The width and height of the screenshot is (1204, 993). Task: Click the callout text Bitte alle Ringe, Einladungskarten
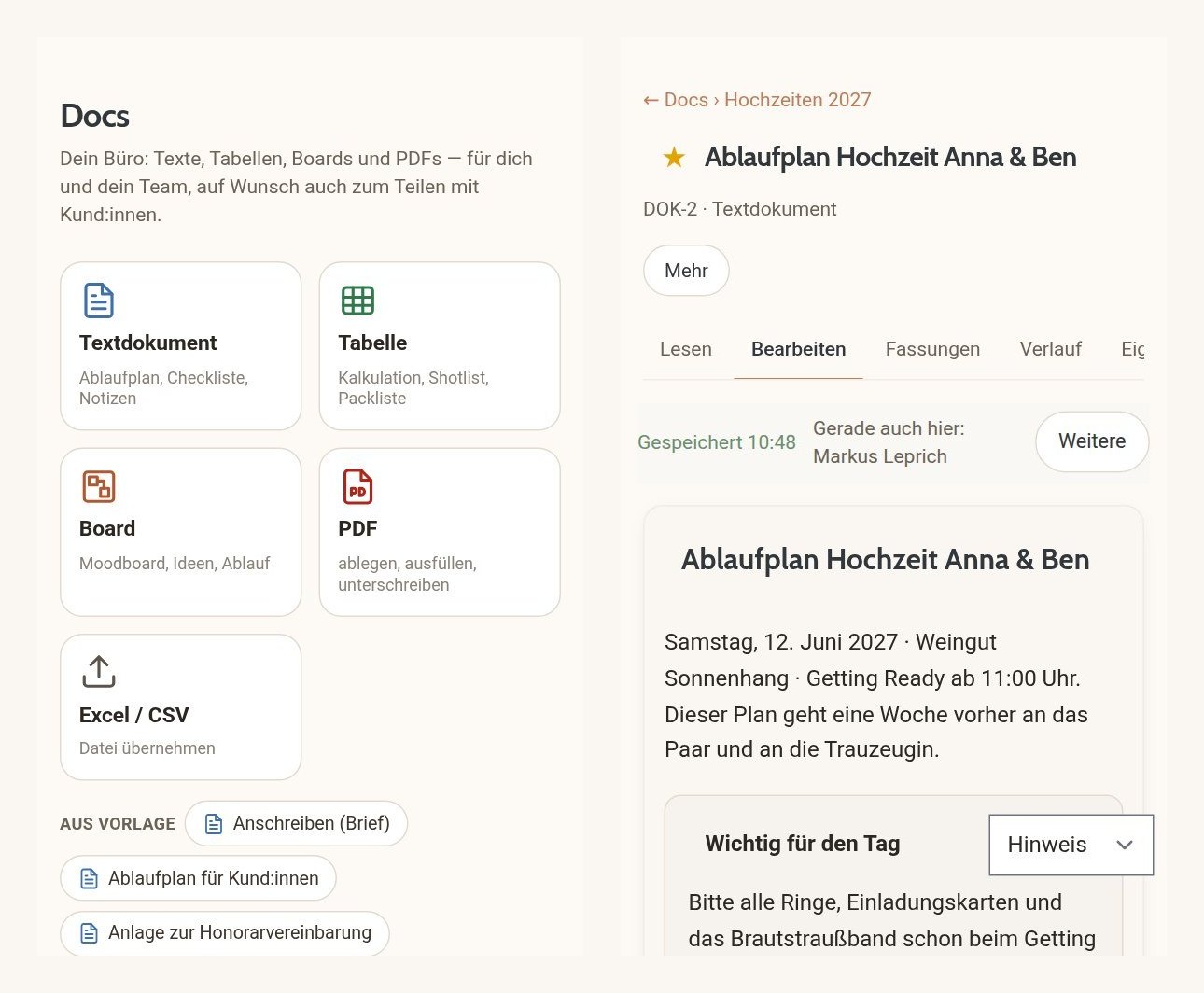tap(891, 921)
